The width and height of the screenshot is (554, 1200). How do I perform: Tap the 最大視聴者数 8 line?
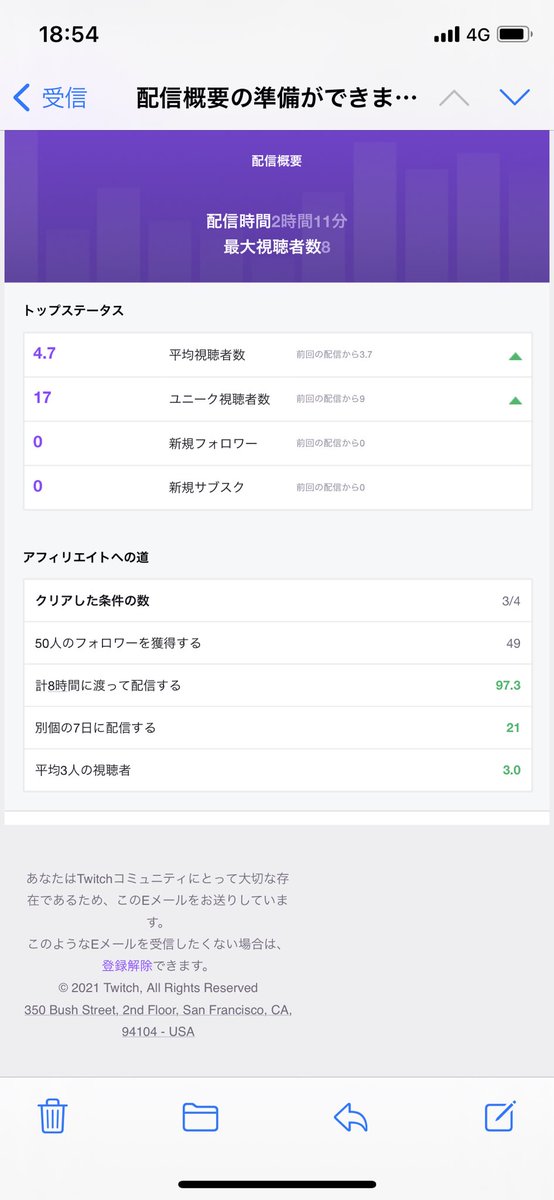click(277, 246)
